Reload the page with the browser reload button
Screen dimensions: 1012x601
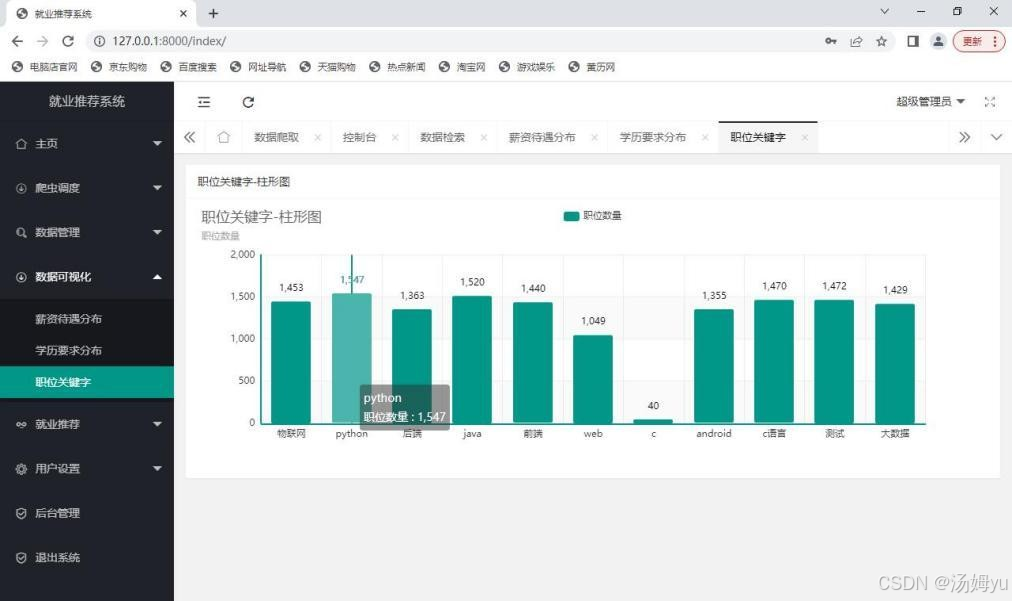click(68, 41)
